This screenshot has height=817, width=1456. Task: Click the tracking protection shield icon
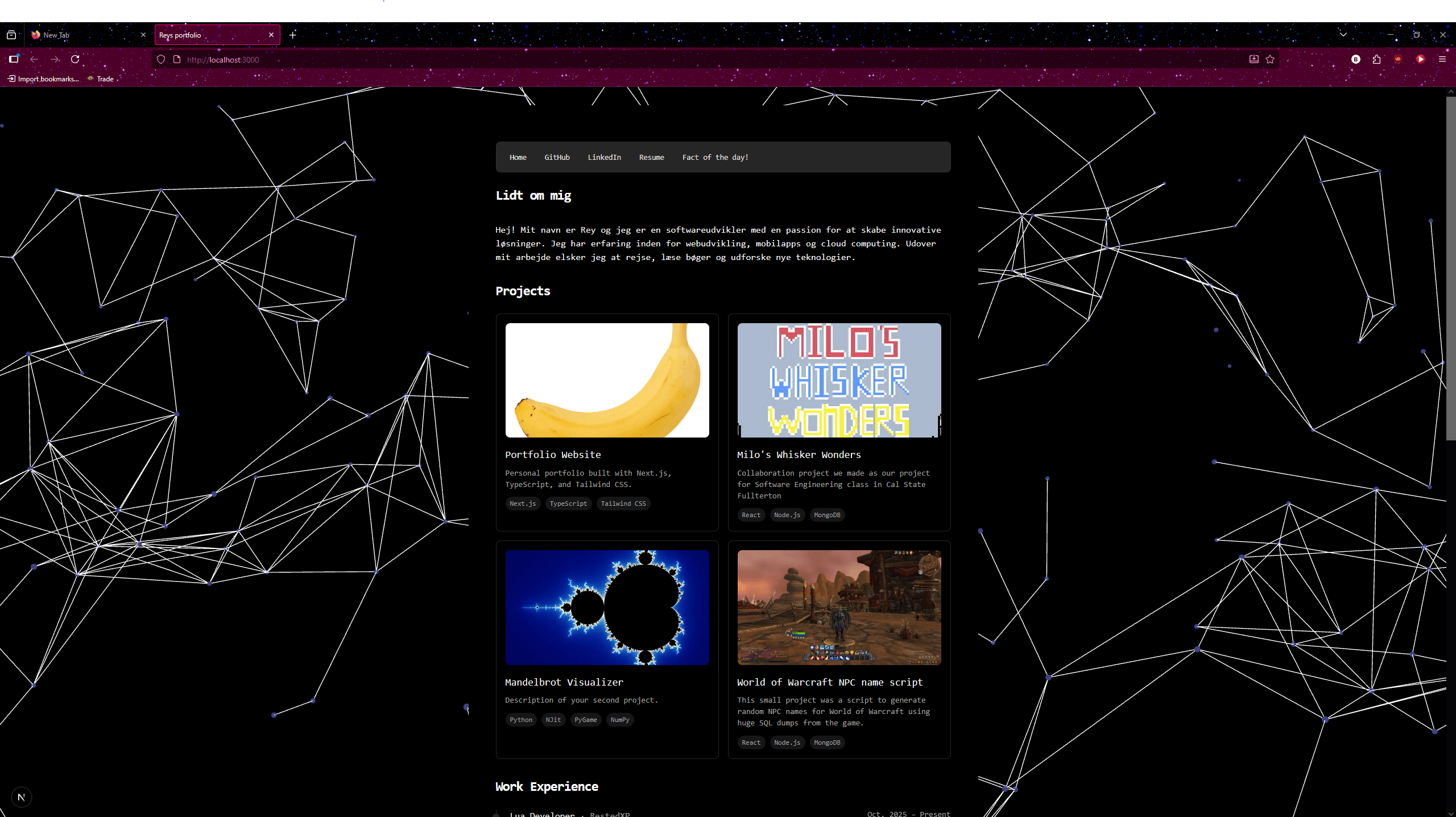click(161, 59)
